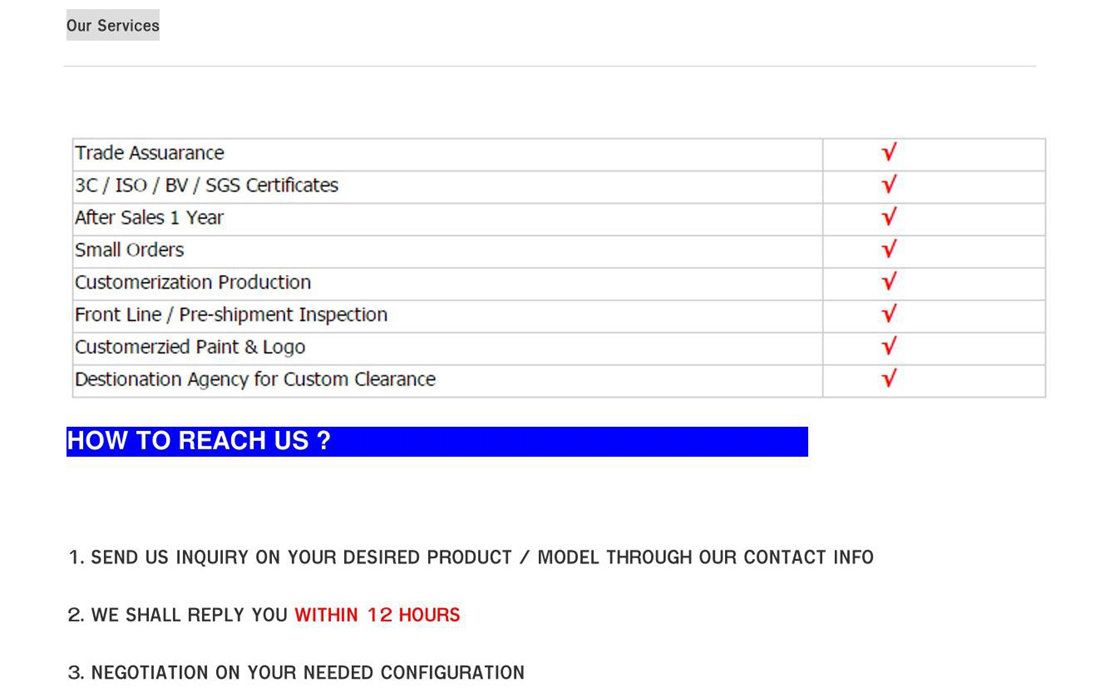Select the Destionation Agency for Custom Clearance text

(x=255, y=380)
